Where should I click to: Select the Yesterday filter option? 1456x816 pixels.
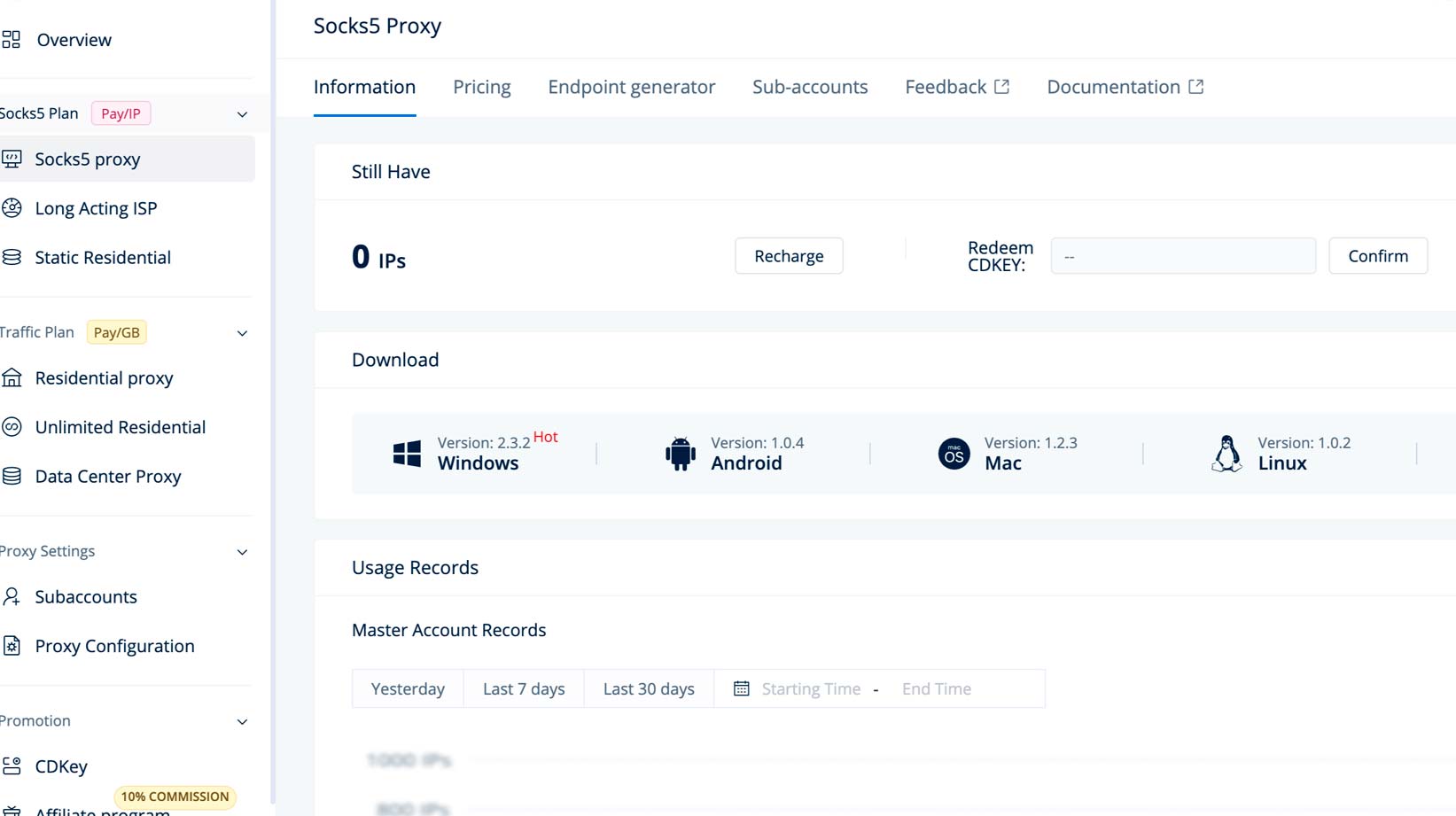click(408, 688)
